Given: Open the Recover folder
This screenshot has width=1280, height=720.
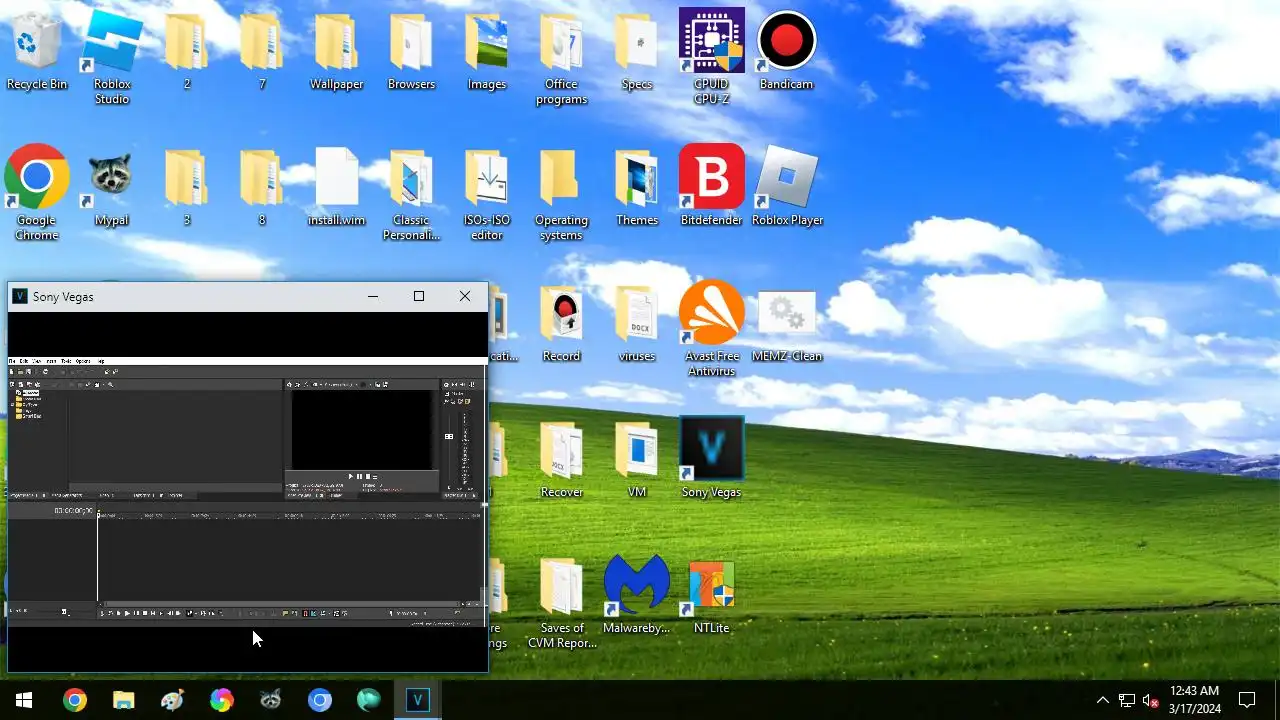Looking at the screenshot, I should tap(562, 459).
